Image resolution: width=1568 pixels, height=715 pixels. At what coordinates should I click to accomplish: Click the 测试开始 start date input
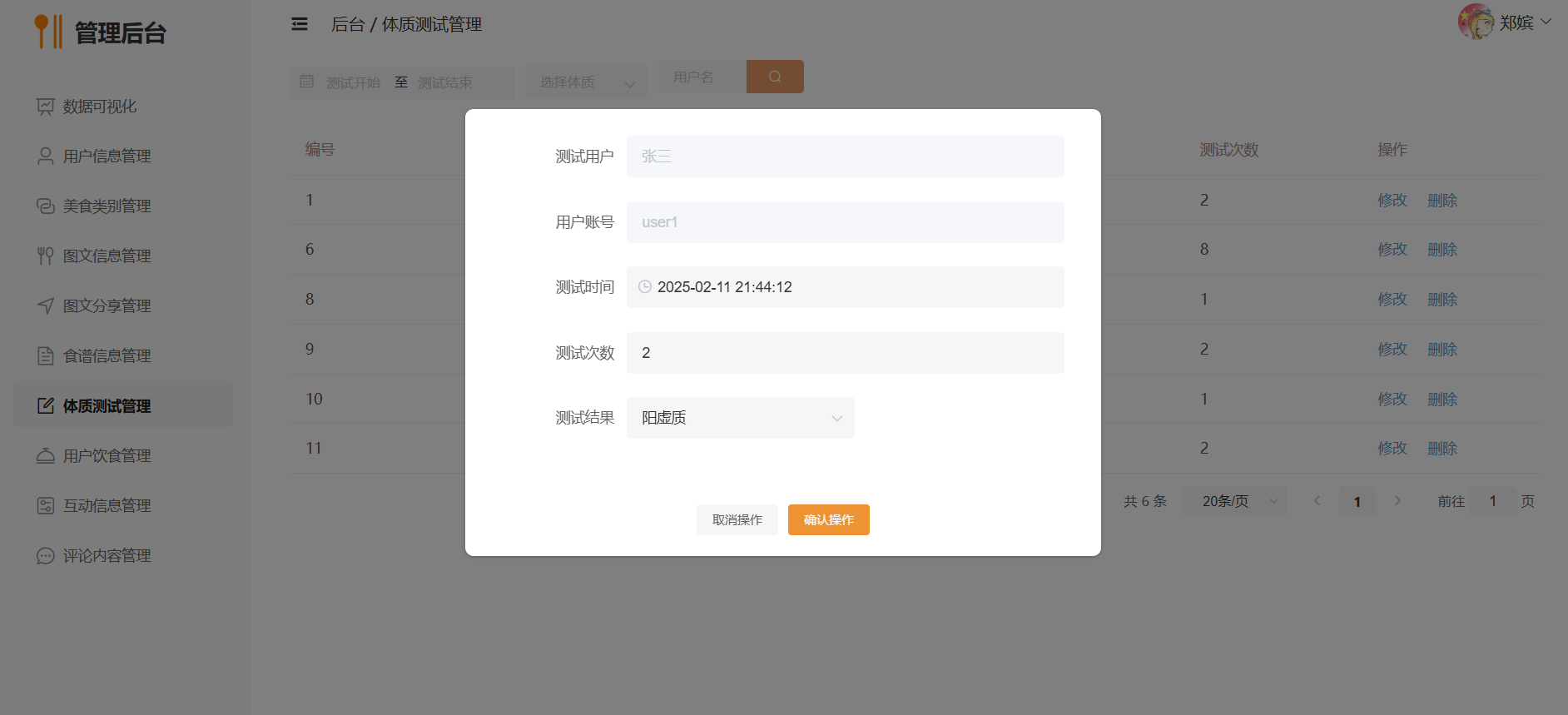point(353,82)
